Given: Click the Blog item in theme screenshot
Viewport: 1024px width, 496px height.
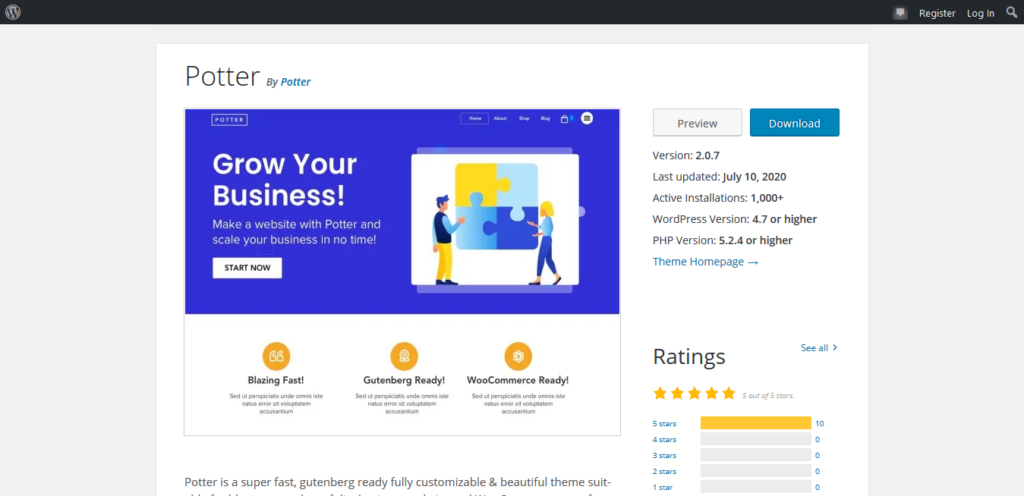Looking at the screenshot, I should tap(545, 119).
